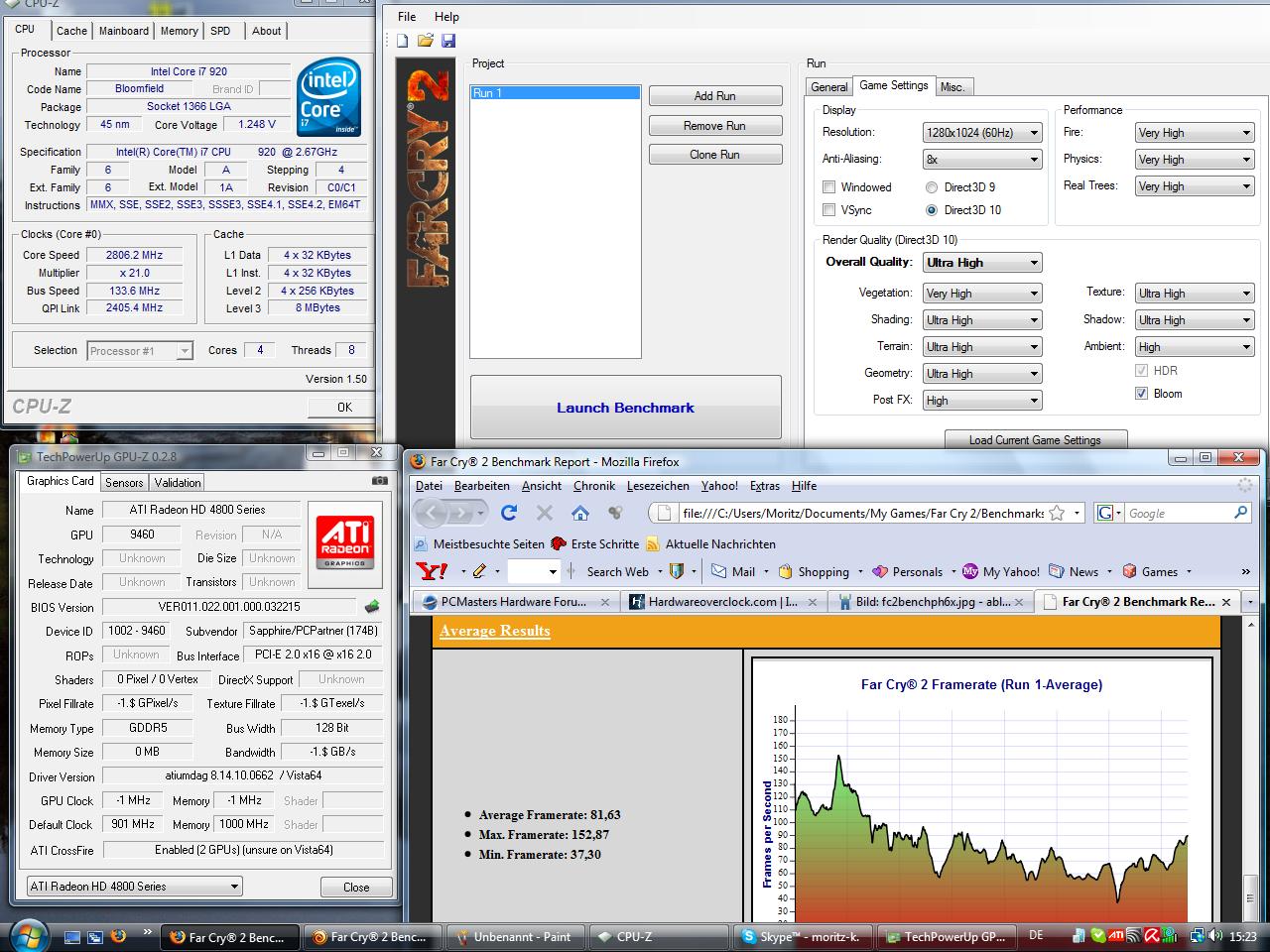Screen dimensions: 1270x952
Task: Click the ATI tray icon in system tray
Action: [1116, 935]
